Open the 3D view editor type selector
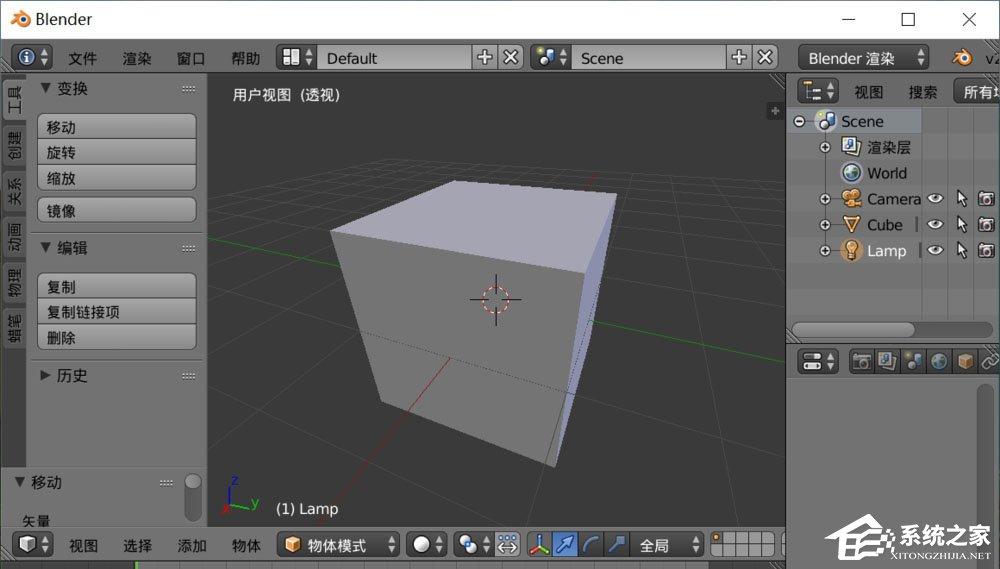This screenshot has width=1000, height=569. pos(33,545)
